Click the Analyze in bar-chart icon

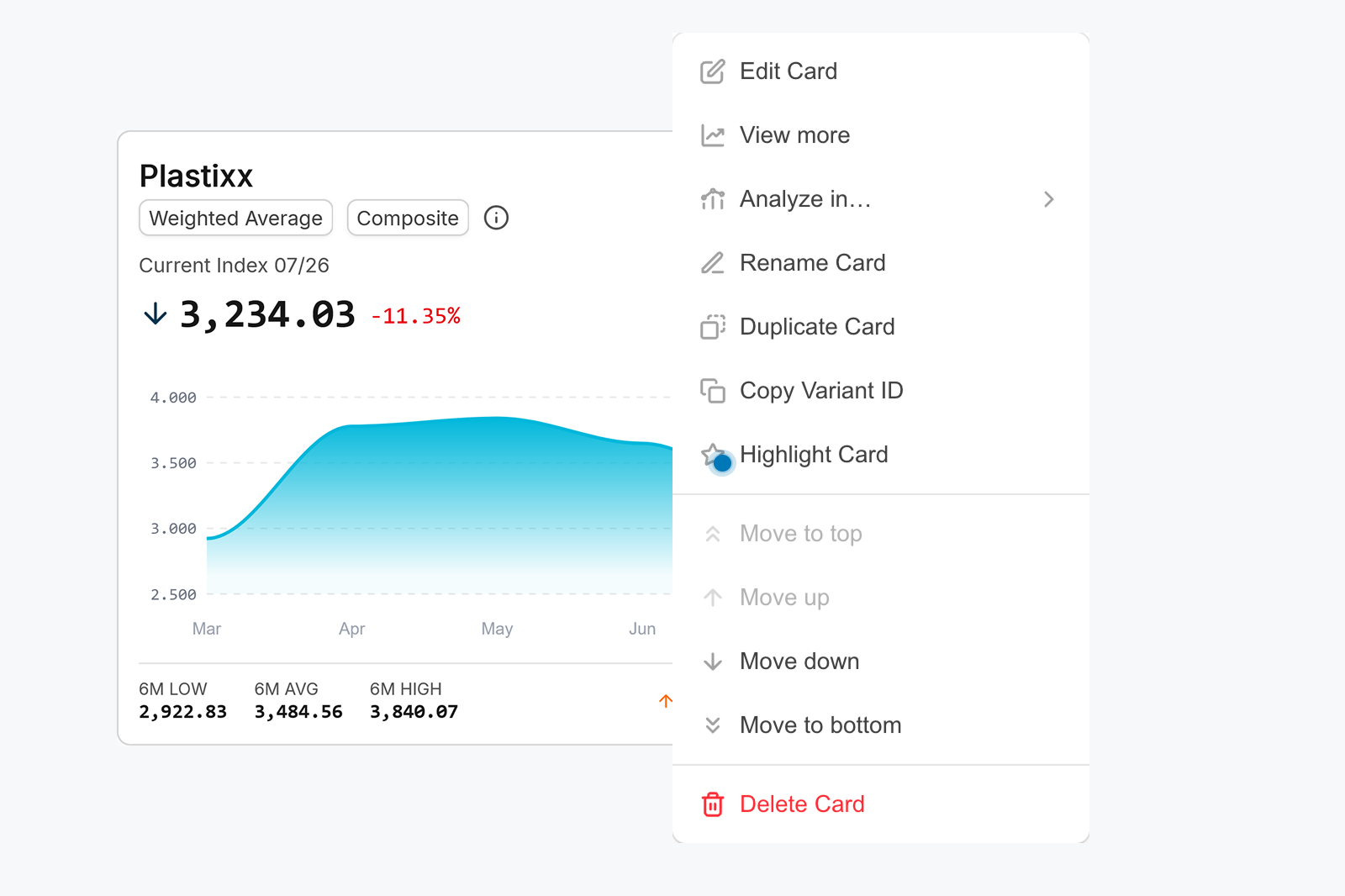713,199
